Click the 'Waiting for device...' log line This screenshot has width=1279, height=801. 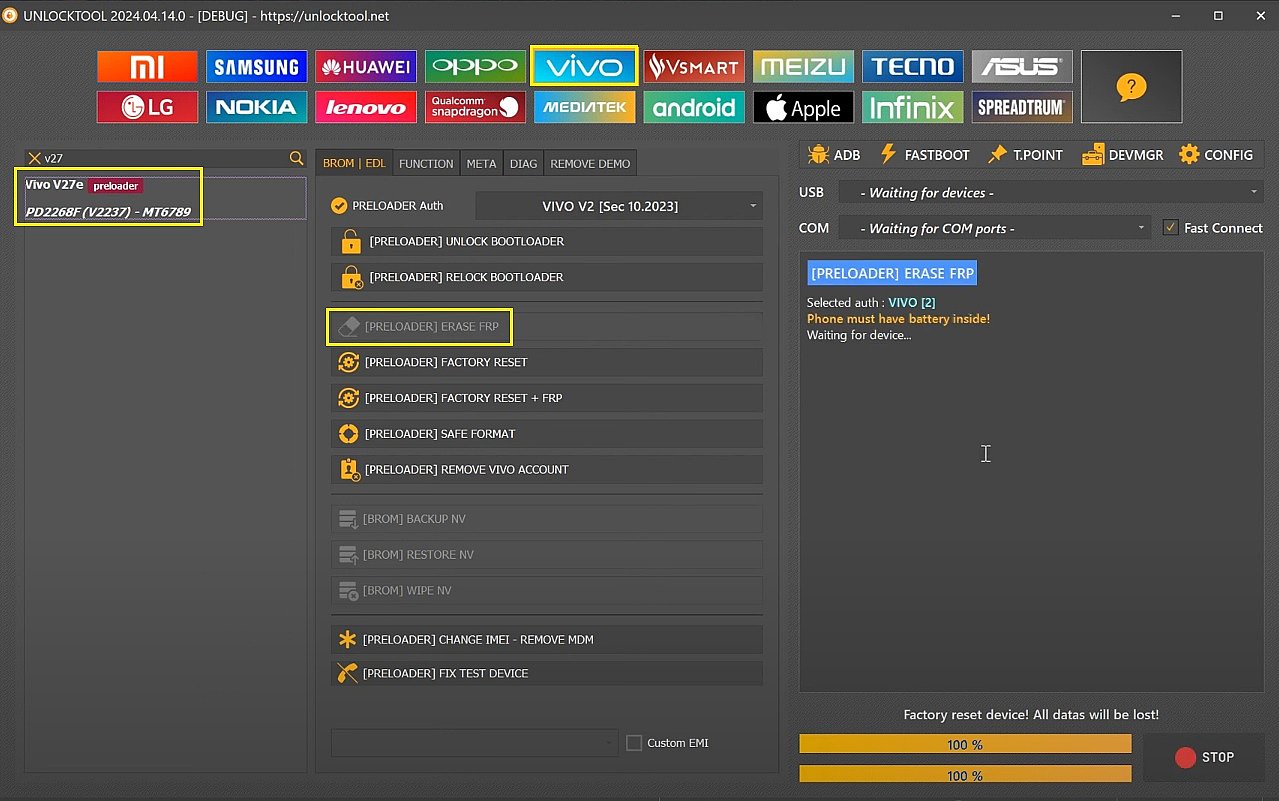tap(859, 335)
